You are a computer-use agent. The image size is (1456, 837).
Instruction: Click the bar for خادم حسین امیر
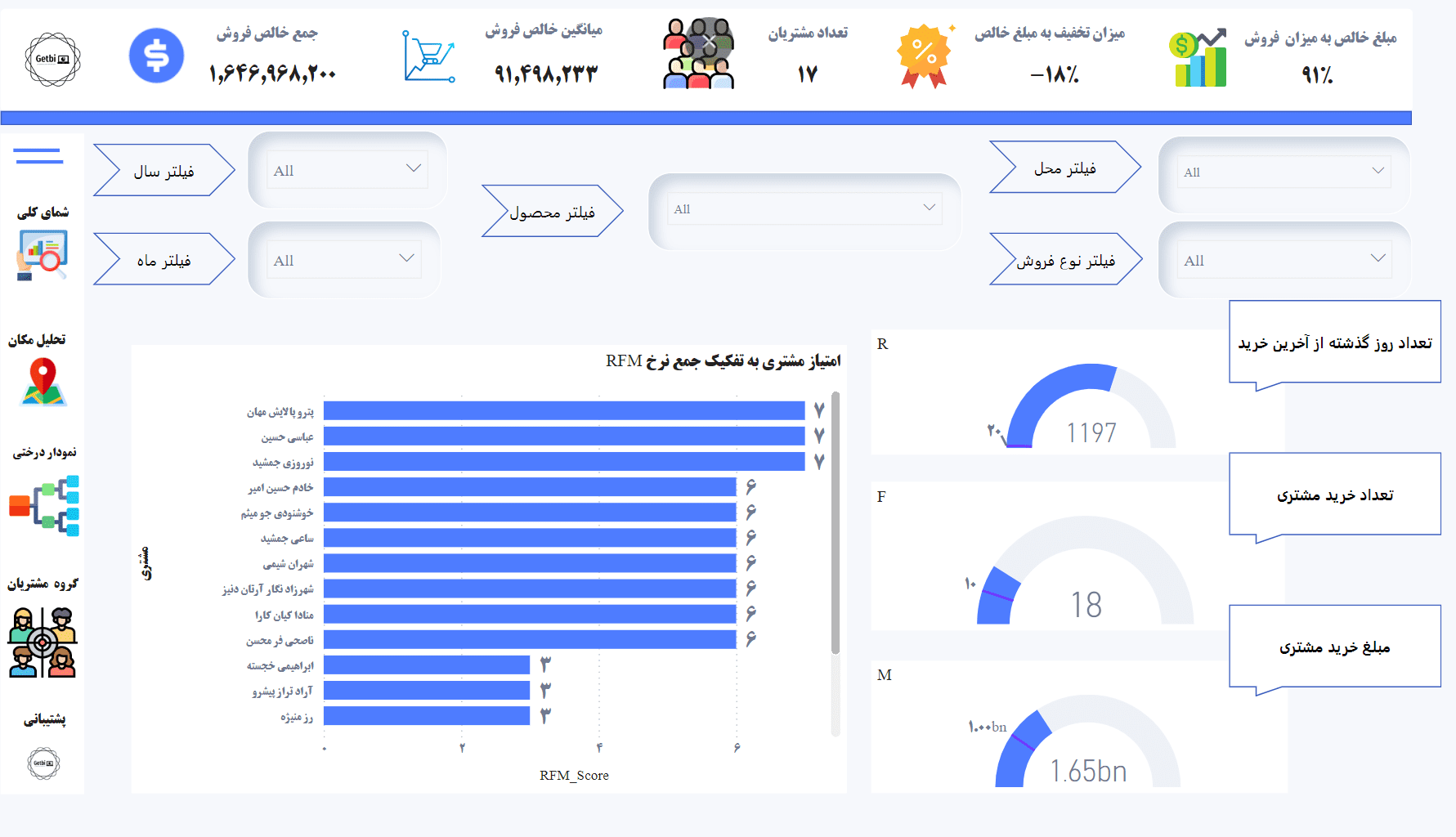530,487
